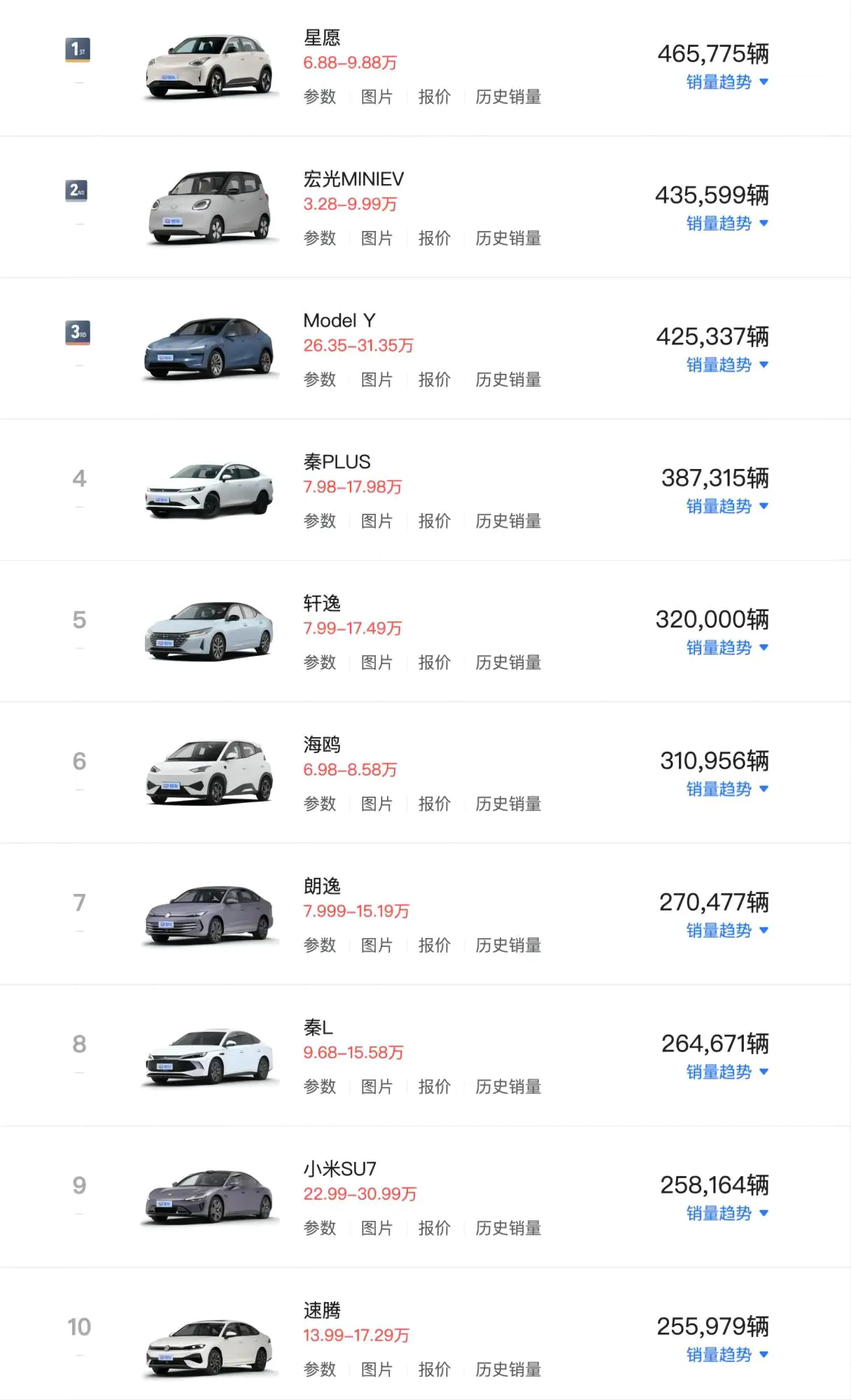The image size is (851, 1400).
Task: Open 参数 for 海鸥
Action: click(320, 804)
